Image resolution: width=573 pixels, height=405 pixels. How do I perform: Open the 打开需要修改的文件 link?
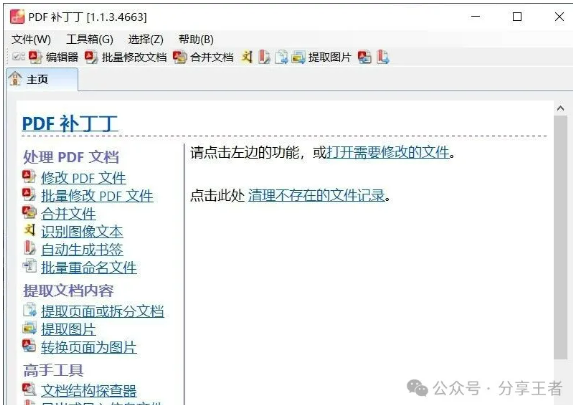click(388, 152)
